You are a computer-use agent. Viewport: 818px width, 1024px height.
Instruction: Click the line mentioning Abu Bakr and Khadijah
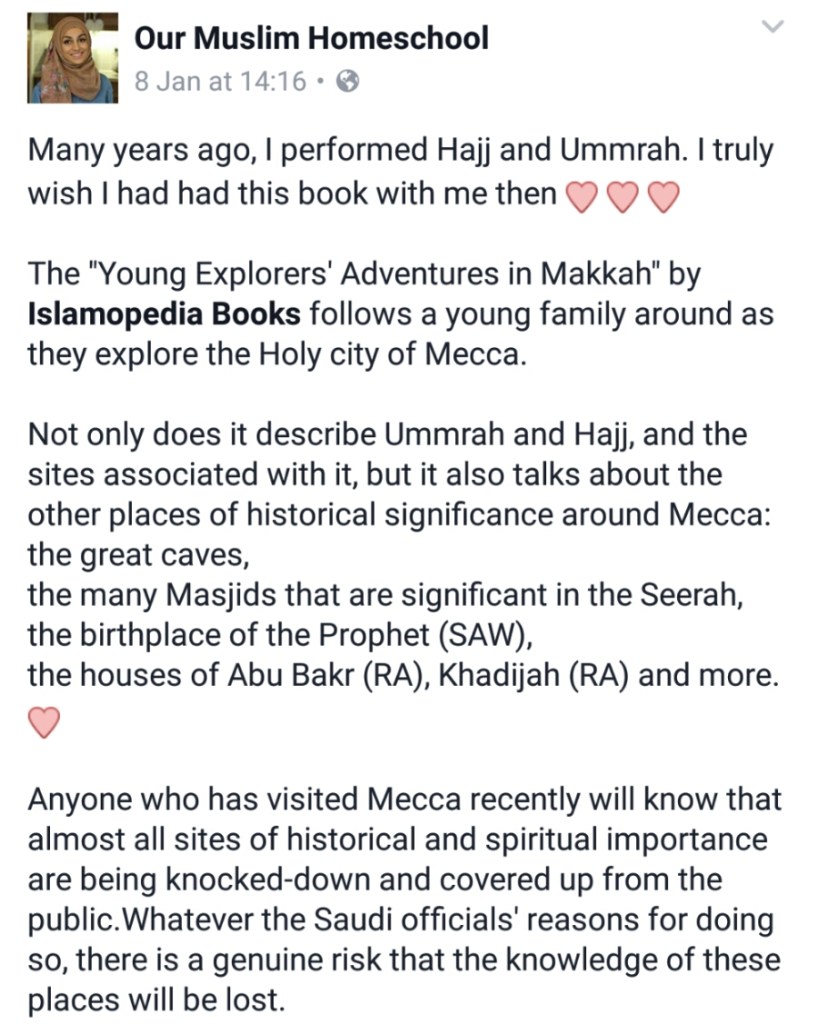point(402,675)
